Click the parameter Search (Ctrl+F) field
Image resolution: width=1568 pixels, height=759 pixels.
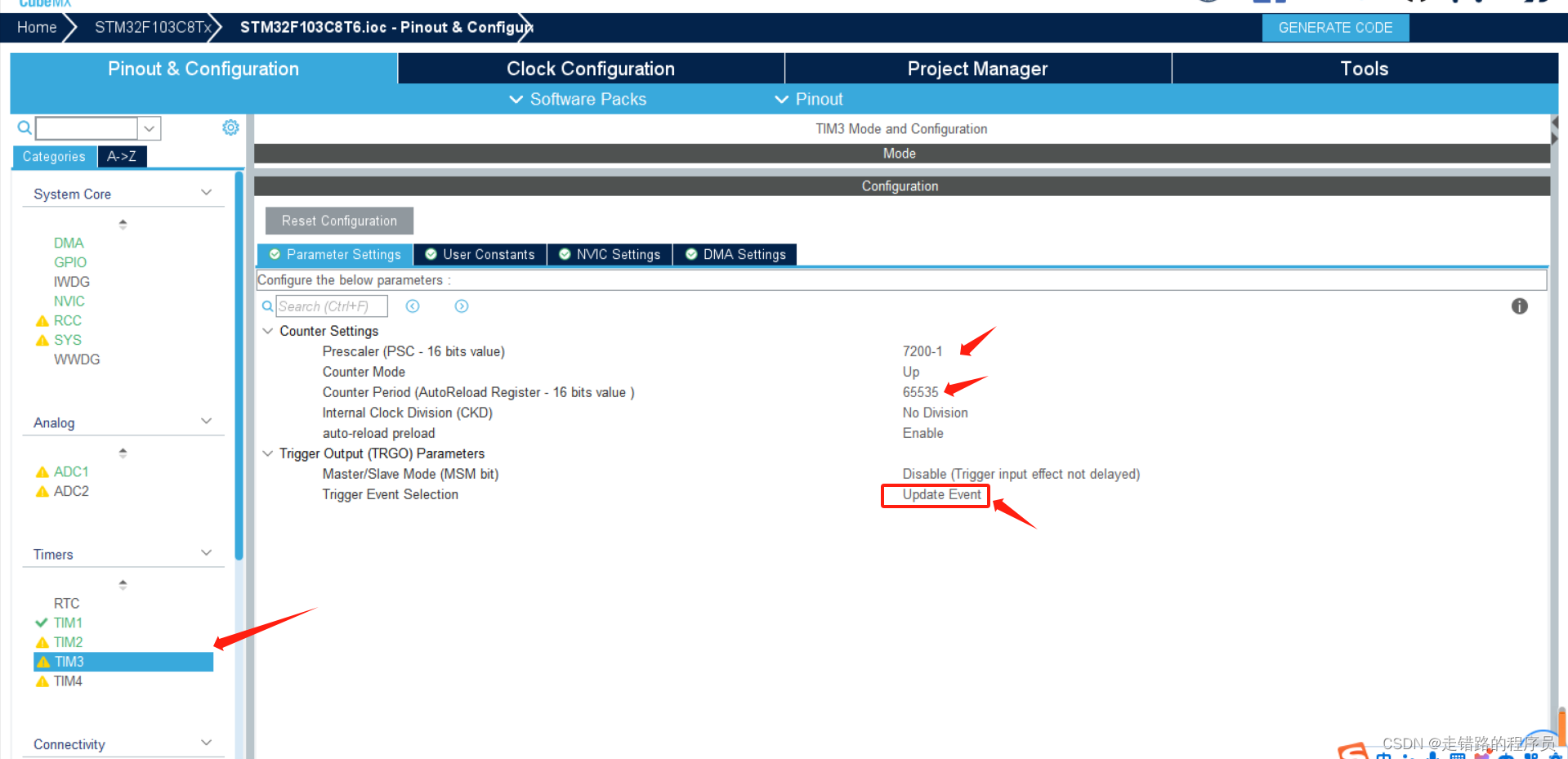331,306
